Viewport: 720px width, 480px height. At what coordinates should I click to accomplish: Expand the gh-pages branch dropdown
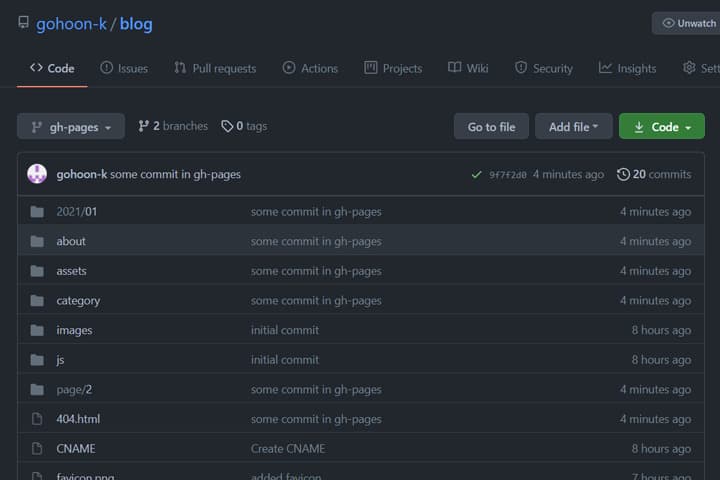(x=71, y=126)
